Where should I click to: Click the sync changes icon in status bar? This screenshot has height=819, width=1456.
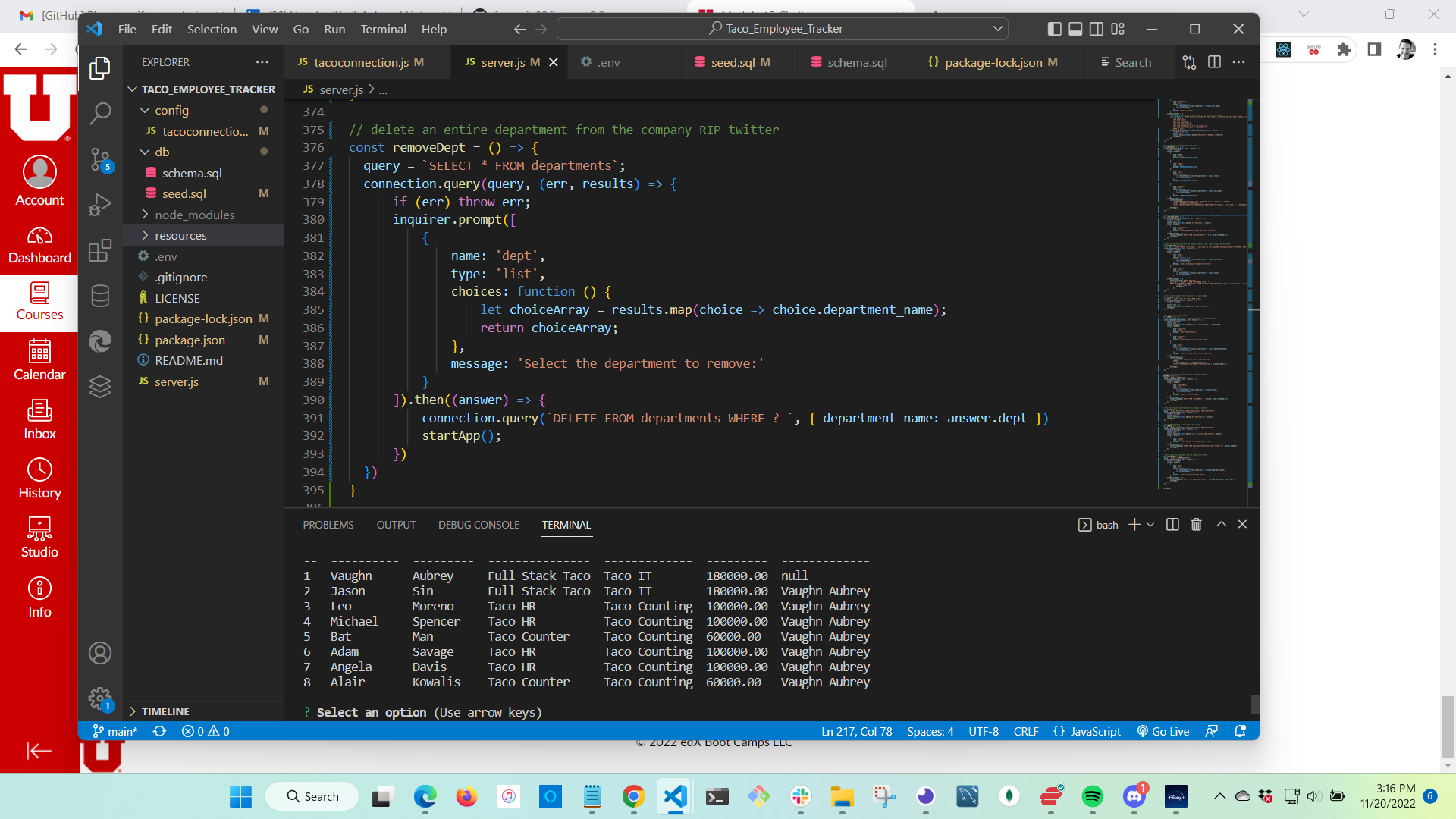[159, 731]
